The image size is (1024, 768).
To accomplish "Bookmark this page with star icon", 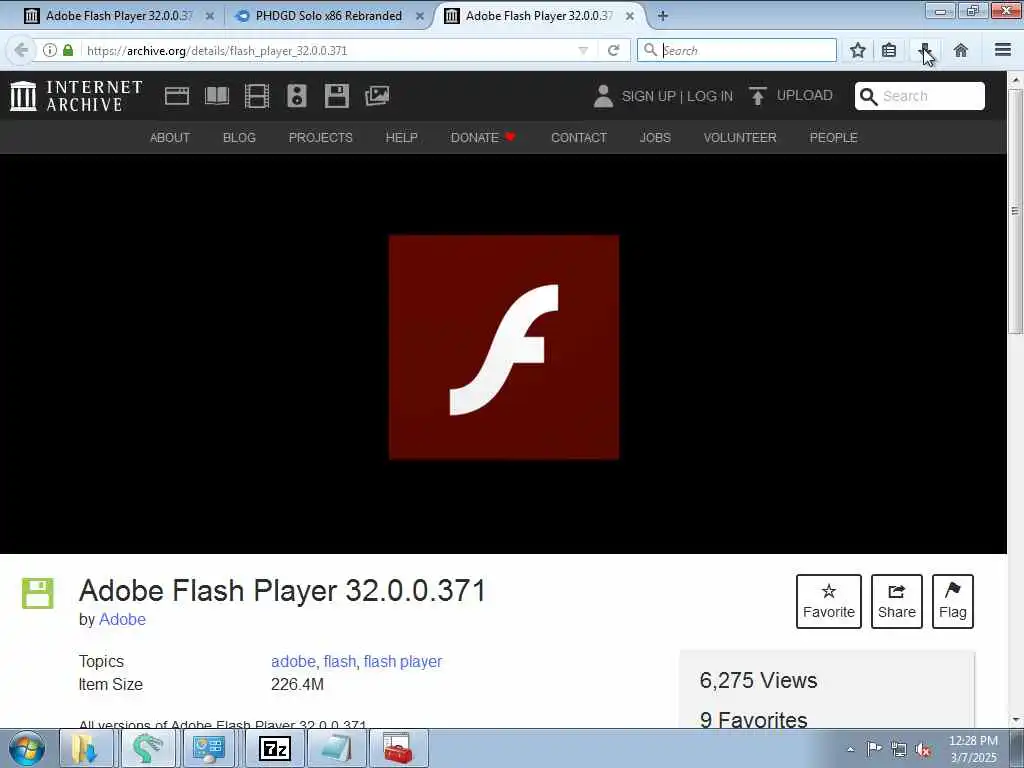I will (x=857, y=50).
